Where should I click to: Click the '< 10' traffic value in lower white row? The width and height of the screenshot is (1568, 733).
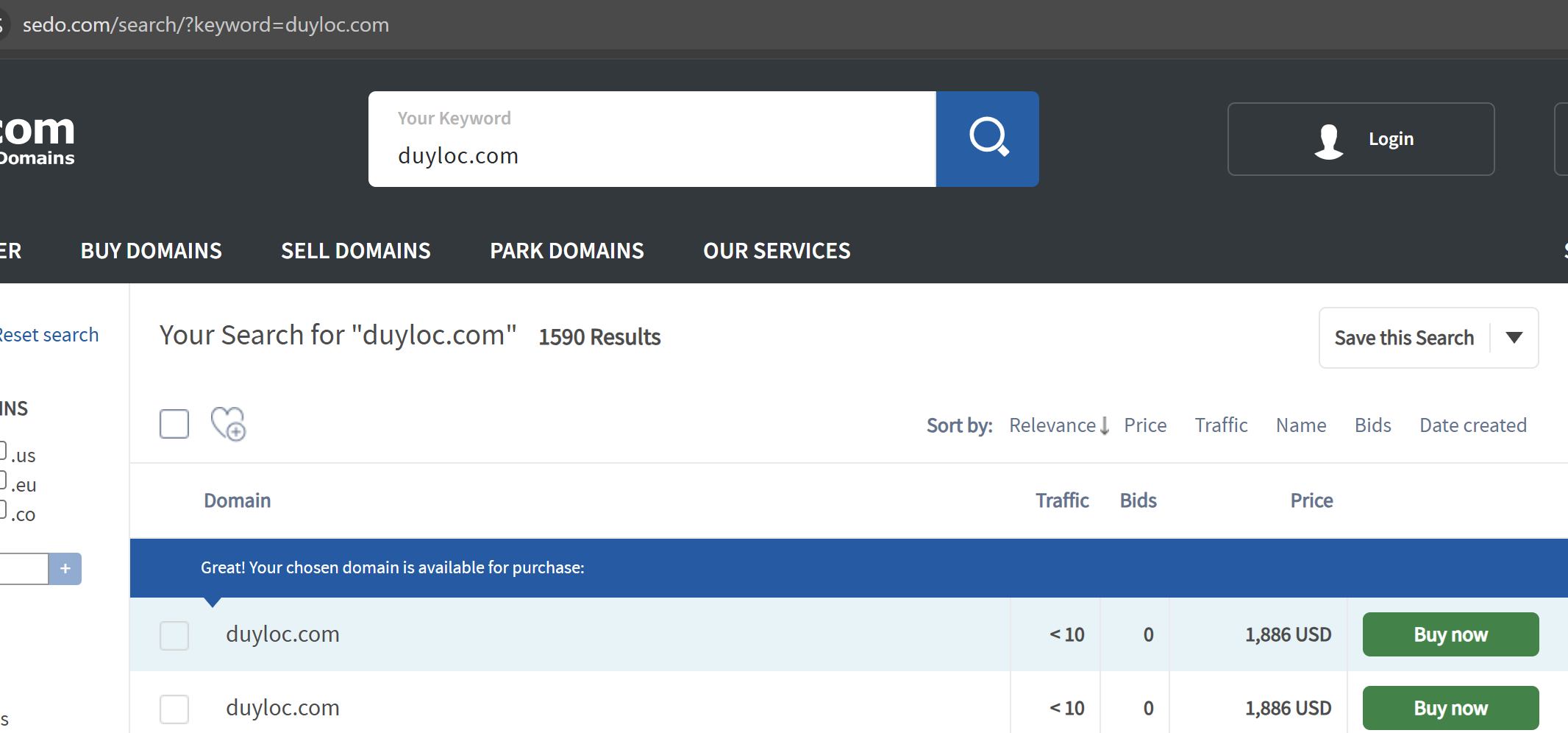coord(1066,708)
